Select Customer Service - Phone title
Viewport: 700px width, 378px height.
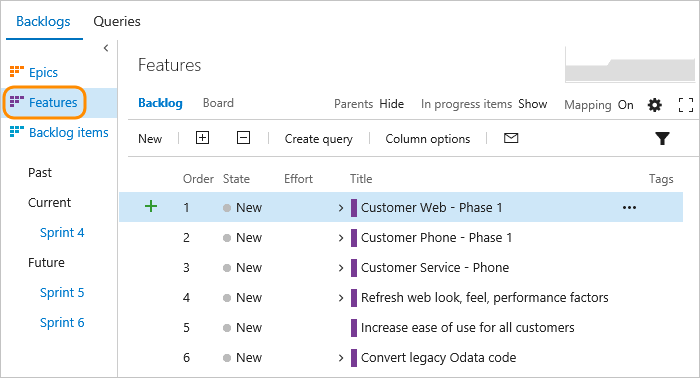(435, 267)
